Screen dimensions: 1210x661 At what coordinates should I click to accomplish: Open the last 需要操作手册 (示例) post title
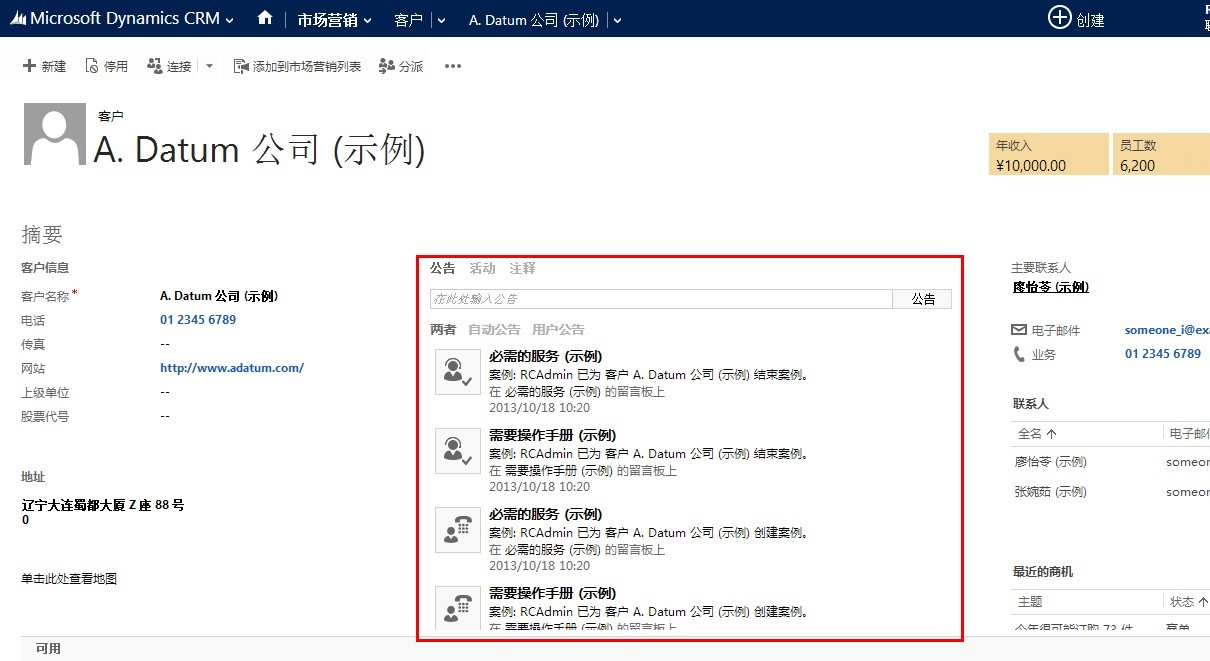coord(552,593)
